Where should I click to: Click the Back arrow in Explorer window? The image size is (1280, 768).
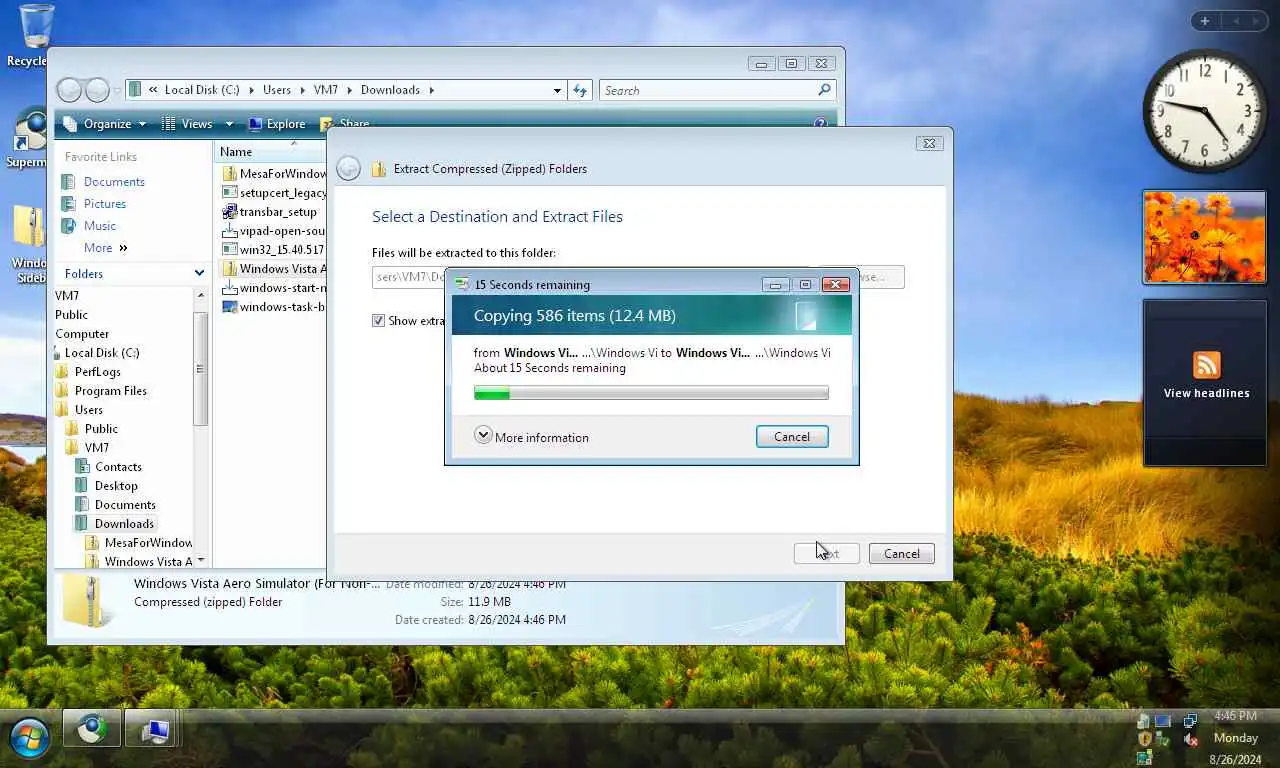pyautogui.click(x=69, y=90)
